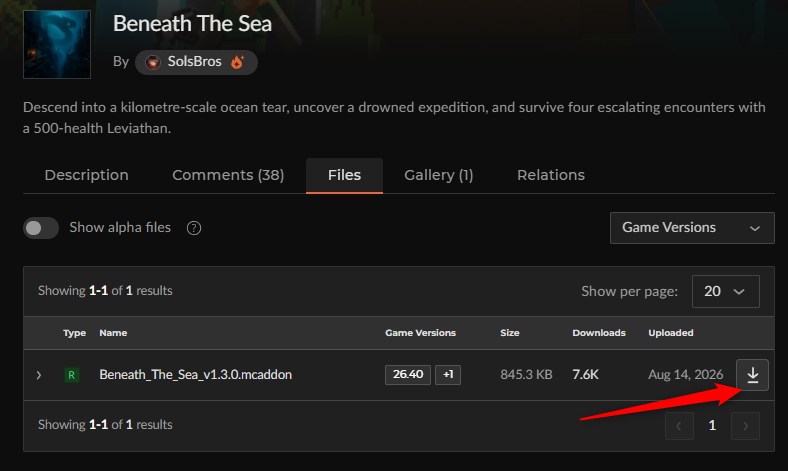Viewport: 788px width, 471px height.
Task: Open the Show per page 20 dropdown
Action: [x=725, y=292]
